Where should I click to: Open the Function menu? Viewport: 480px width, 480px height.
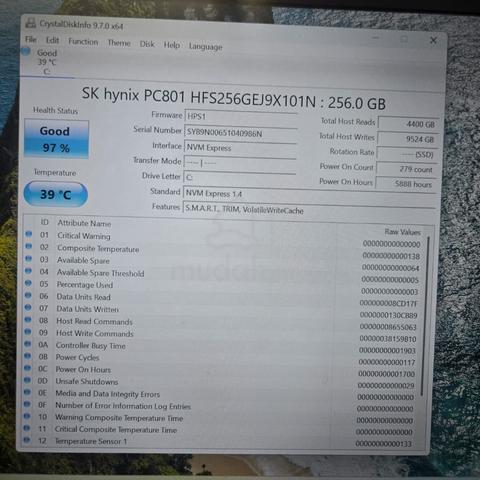[x=83, y=42]
